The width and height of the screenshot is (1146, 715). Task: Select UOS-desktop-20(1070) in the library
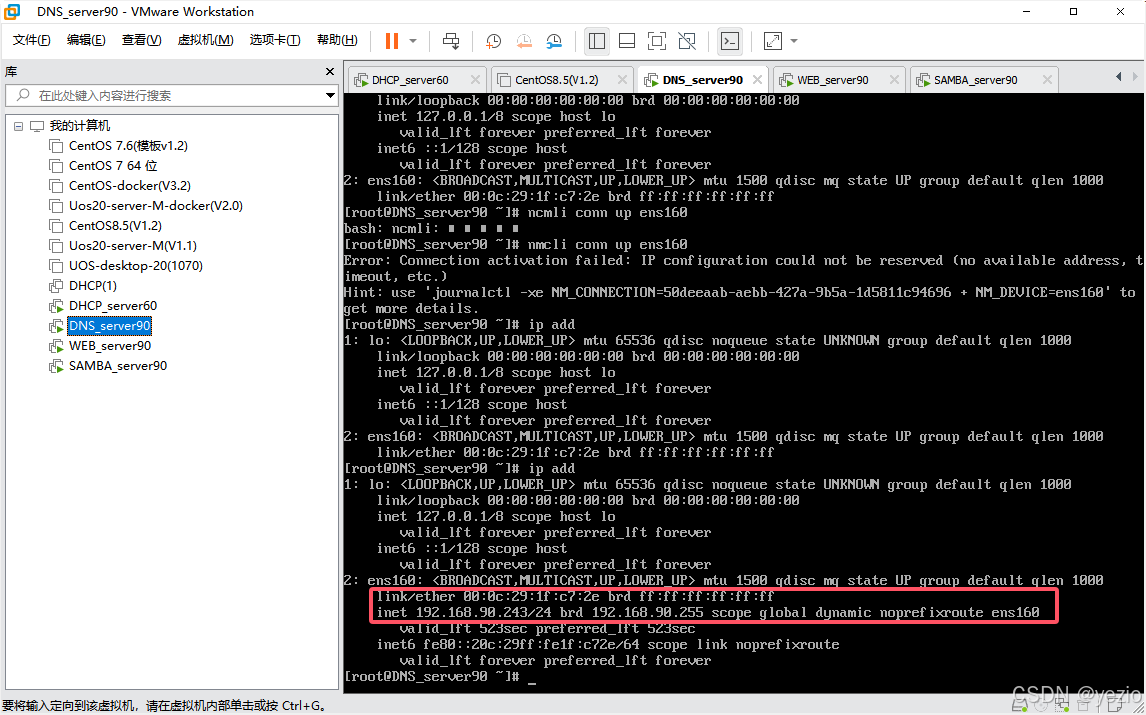(135, 265)
